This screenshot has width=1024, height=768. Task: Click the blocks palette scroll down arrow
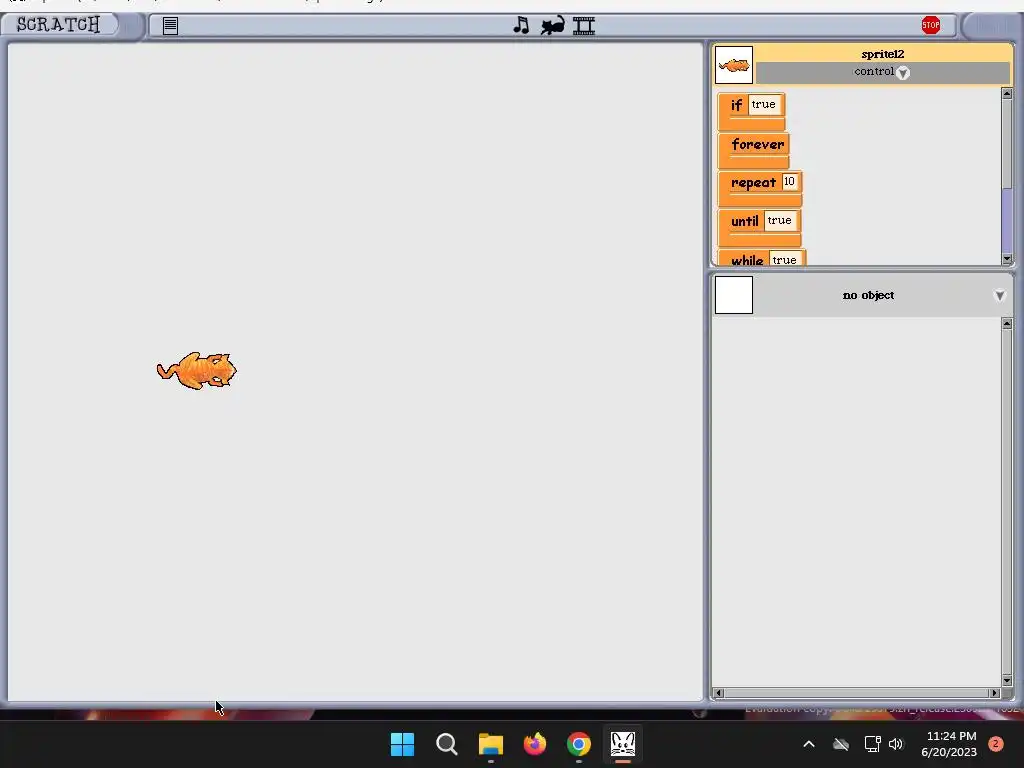(1006, 259)
